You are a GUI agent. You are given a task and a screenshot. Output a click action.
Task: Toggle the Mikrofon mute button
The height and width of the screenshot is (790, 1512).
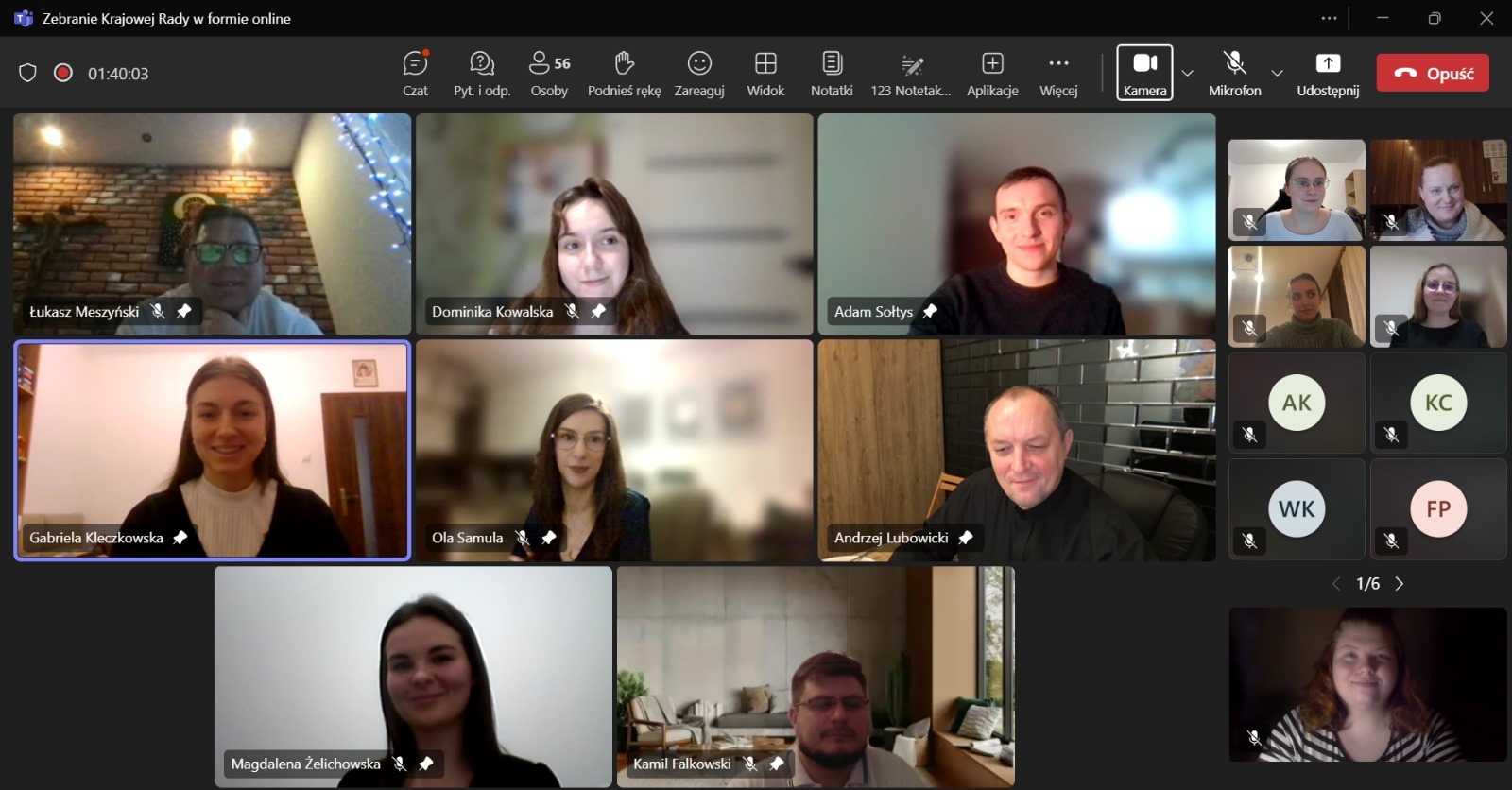1234,74
